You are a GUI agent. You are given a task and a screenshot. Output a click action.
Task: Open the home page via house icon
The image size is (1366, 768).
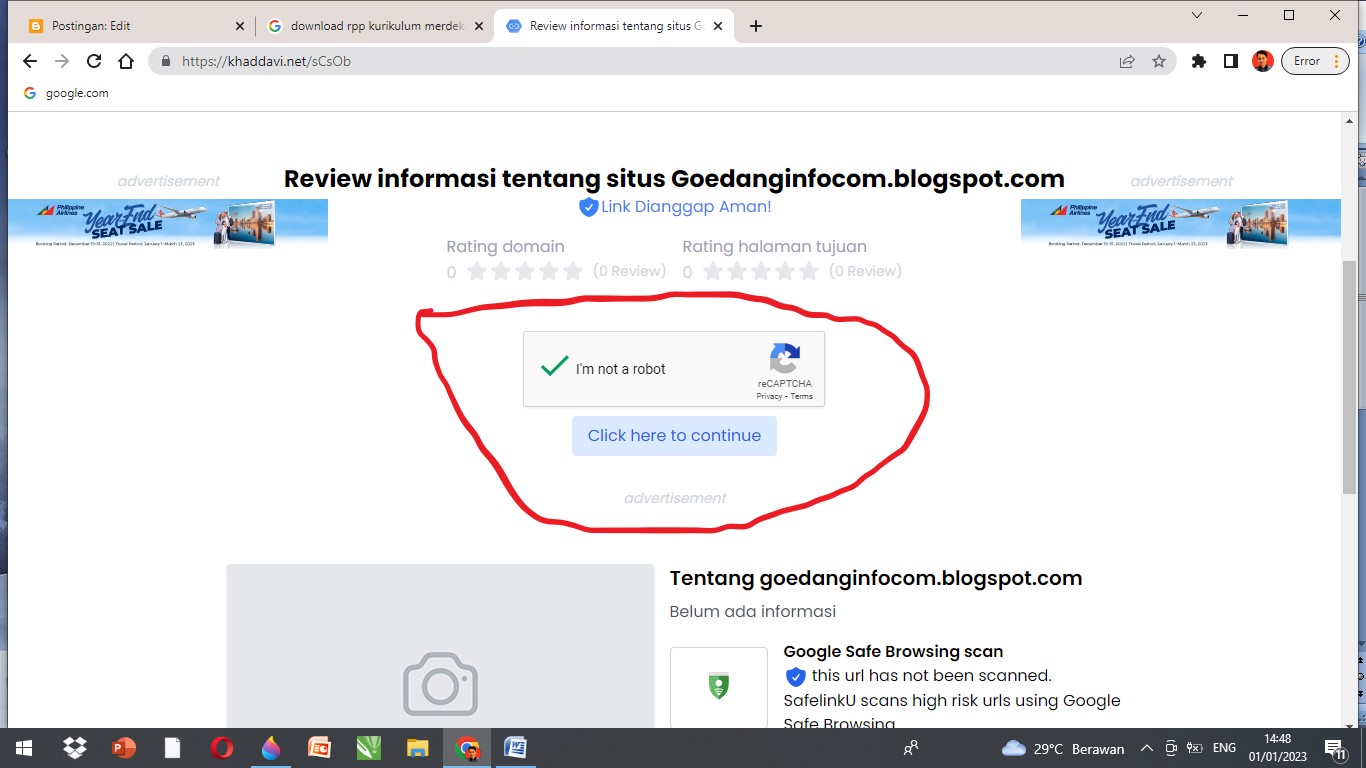(126, 61)
